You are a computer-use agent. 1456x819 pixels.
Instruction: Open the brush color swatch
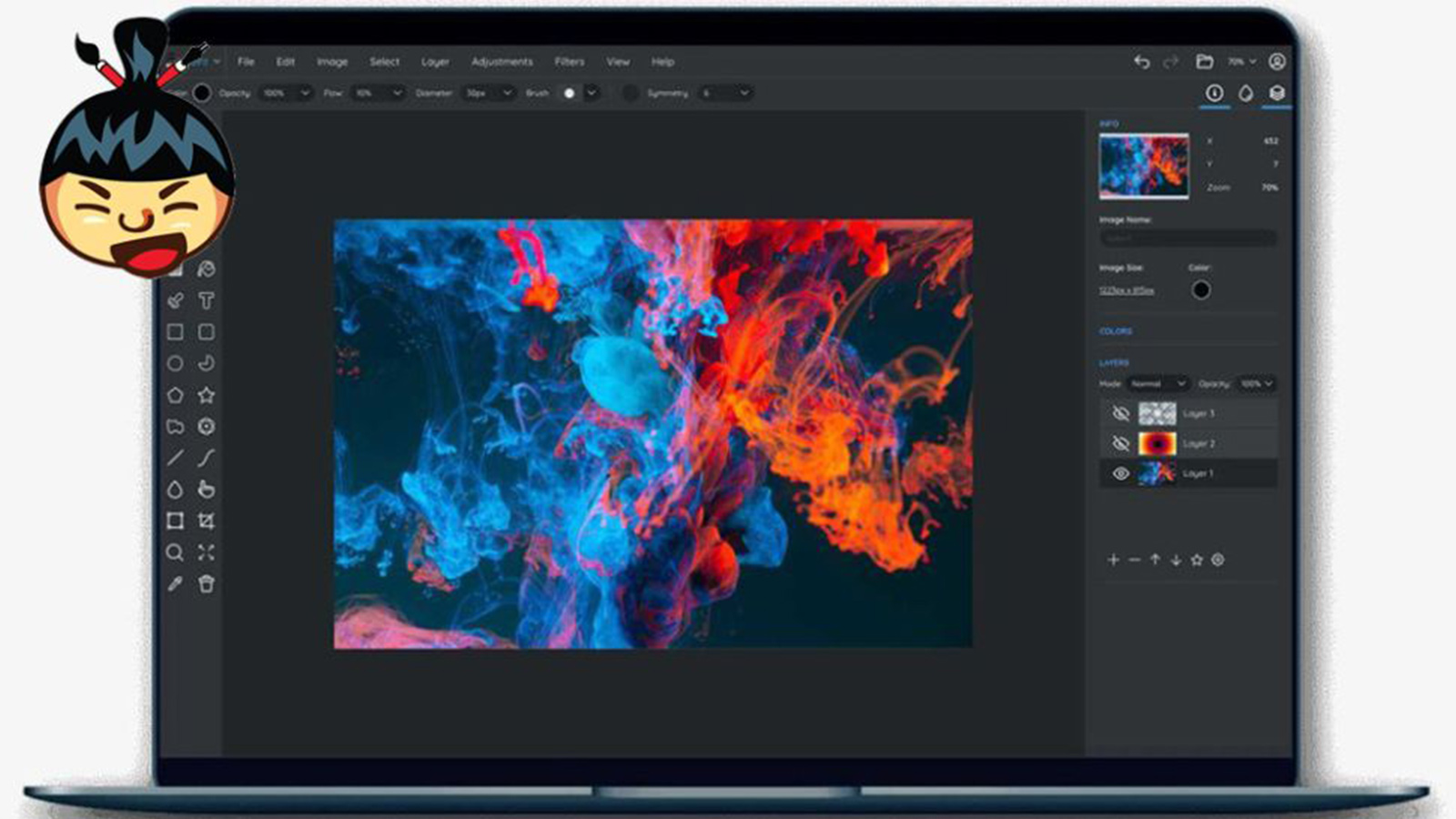click(x=202, y=93)
